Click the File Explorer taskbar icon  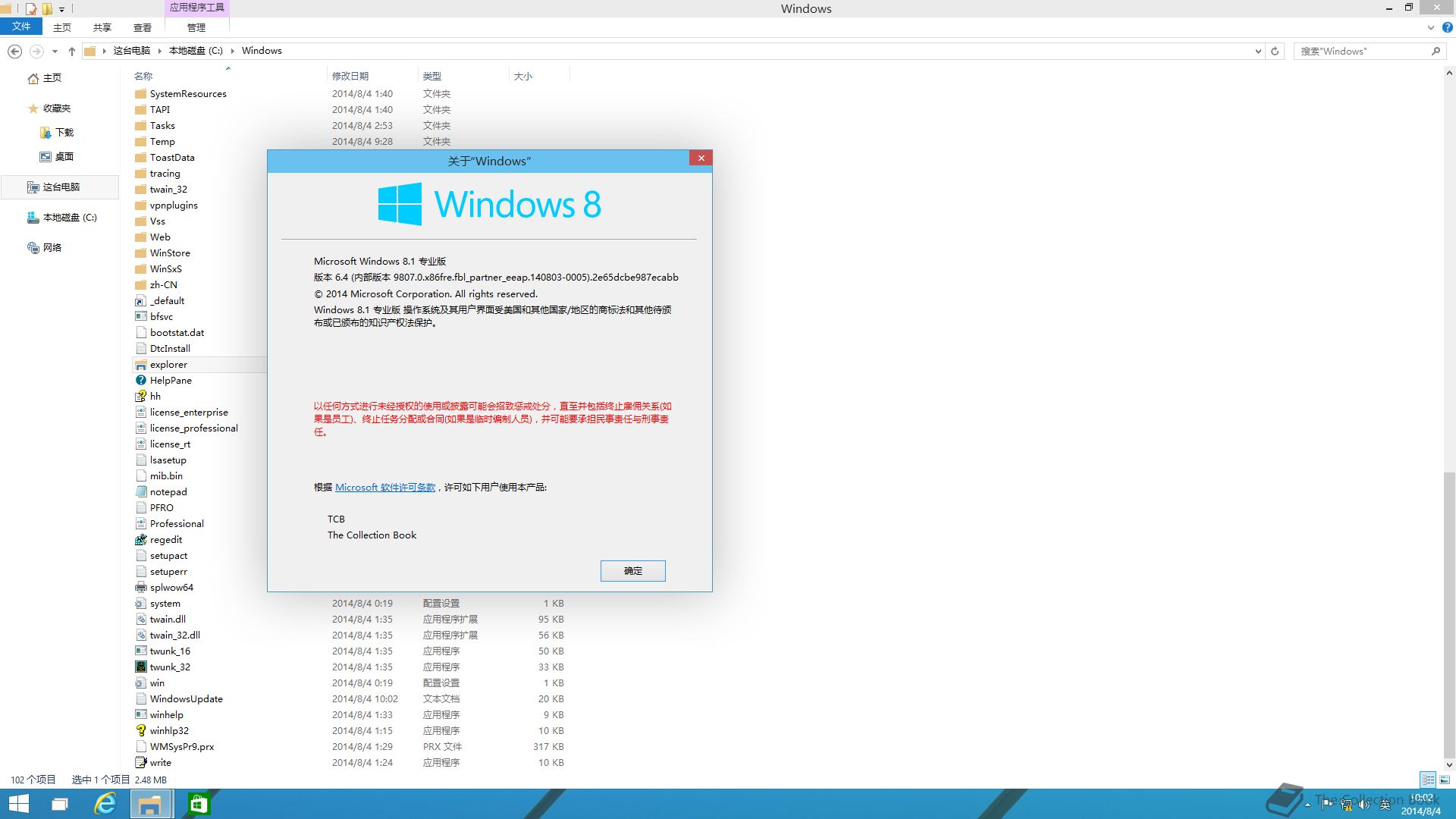tap(150, 804)
